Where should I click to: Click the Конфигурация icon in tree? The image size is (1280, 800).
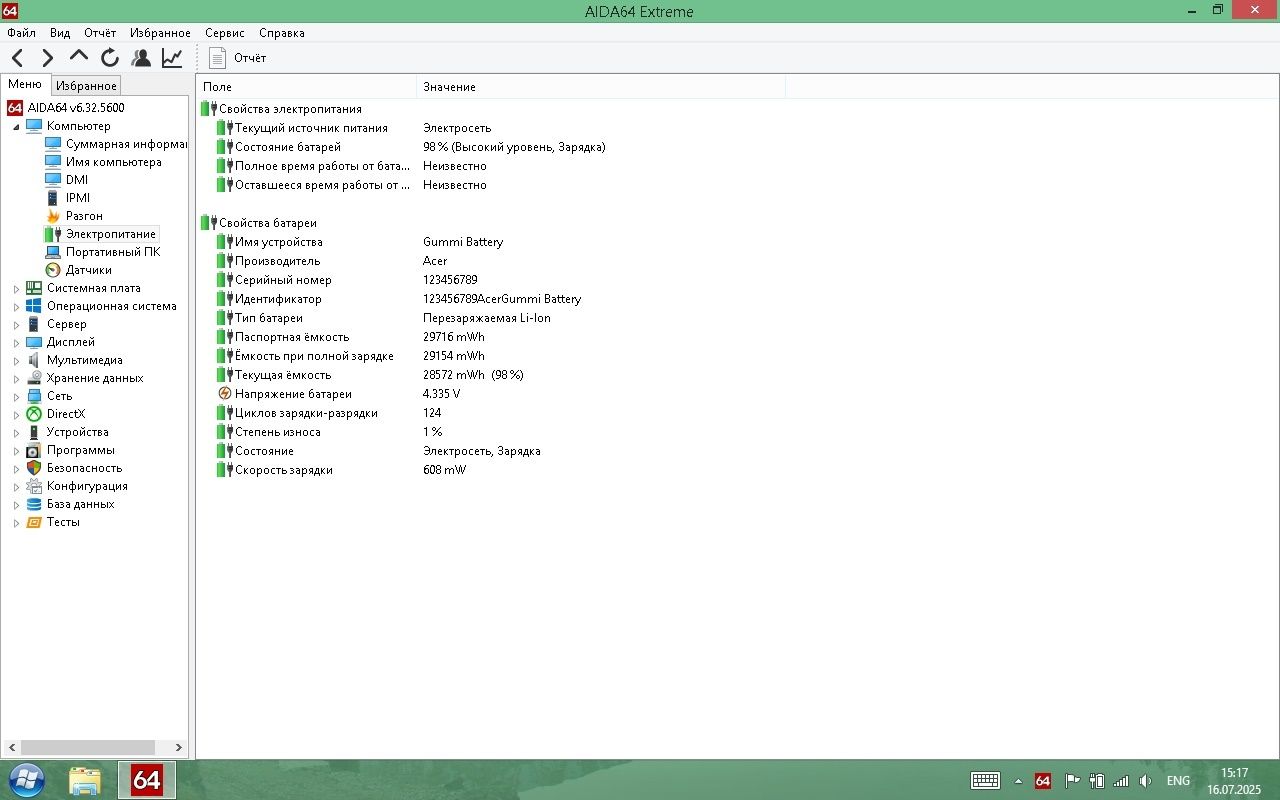click(34, 486)
